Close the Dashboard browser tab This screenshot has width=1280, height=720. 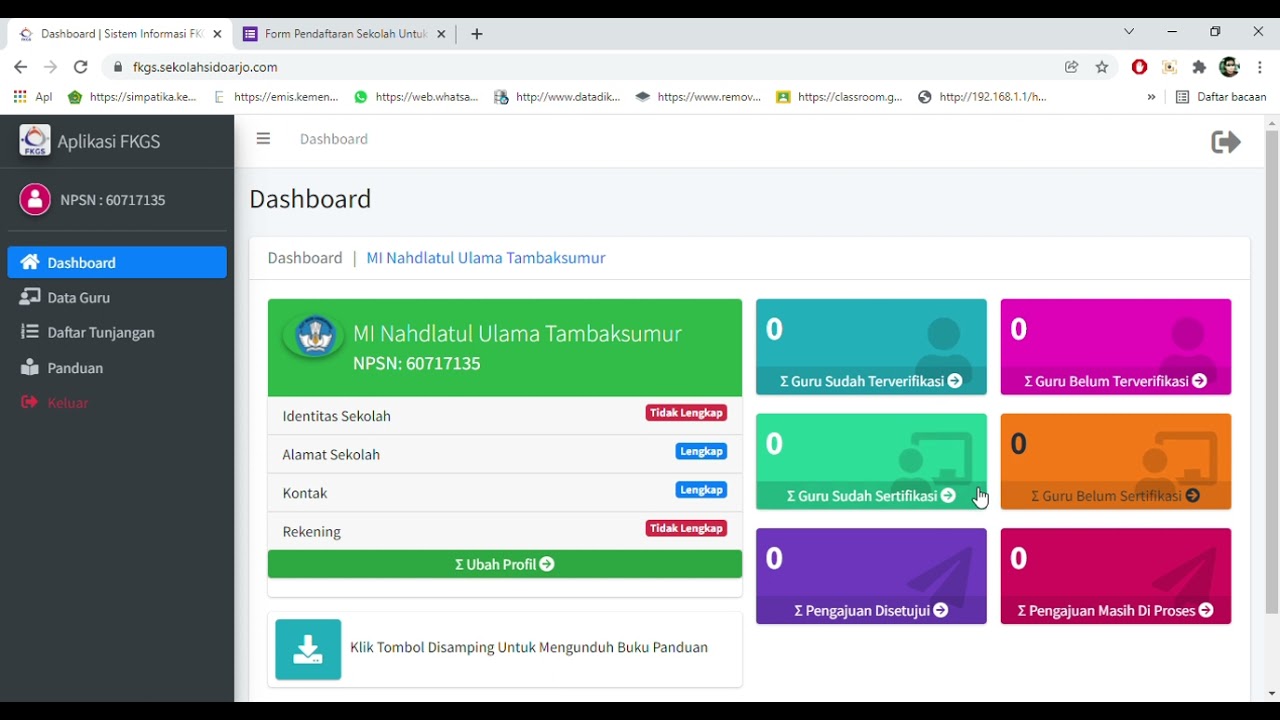tap(217, 34)
